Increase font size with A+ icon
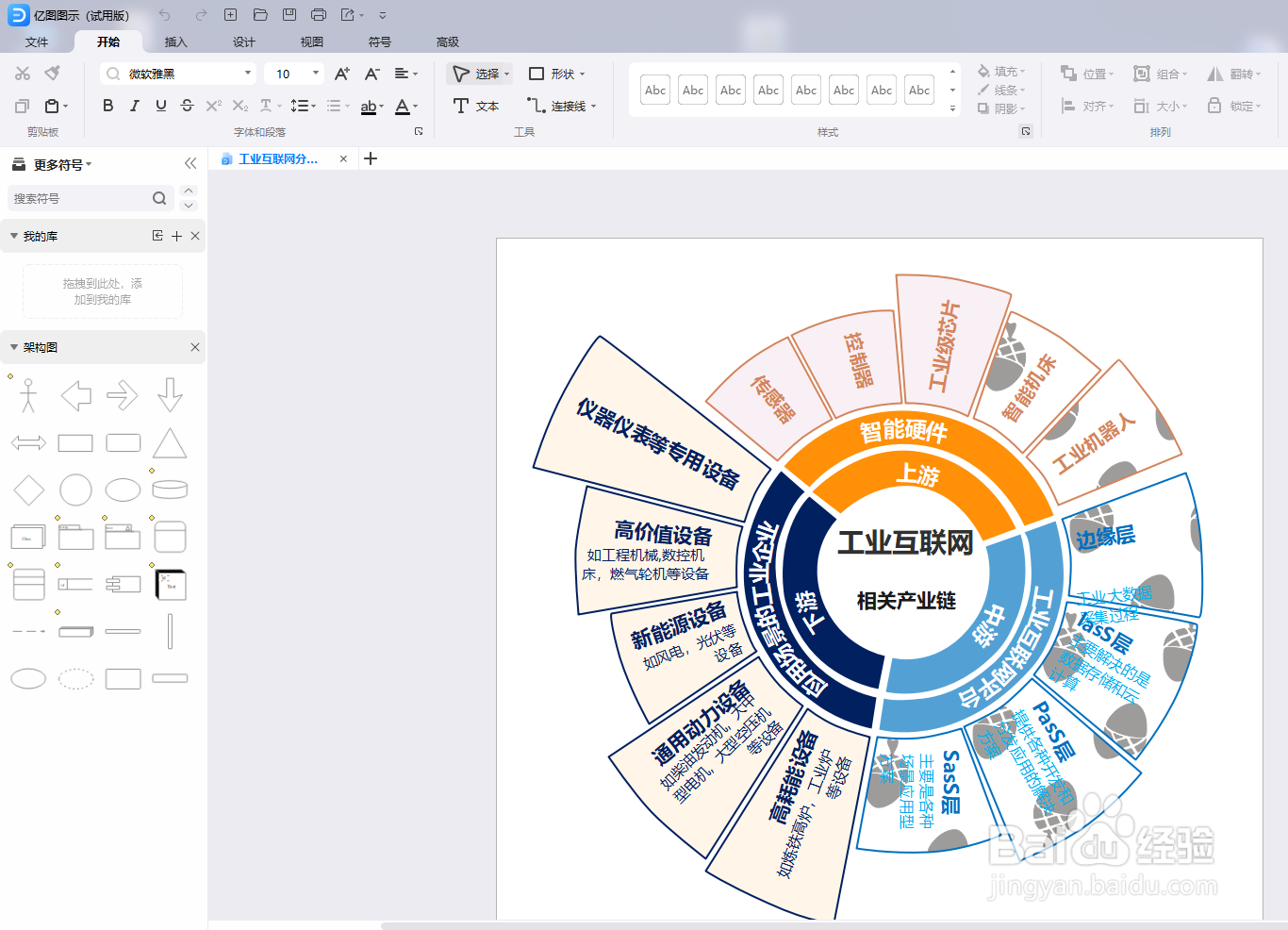 point(342,74)
